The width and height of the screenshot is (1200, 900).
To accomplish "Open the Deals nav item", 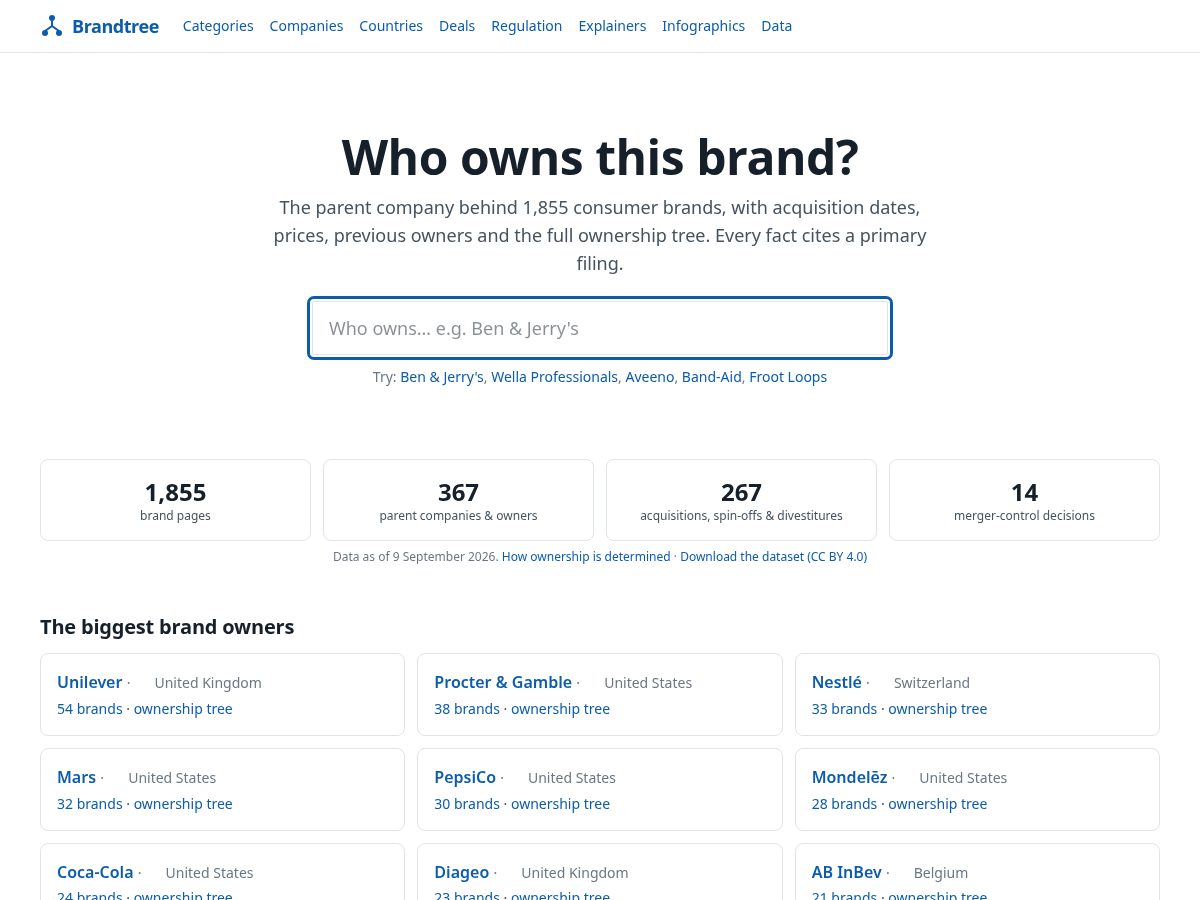I will pos(457,26).
